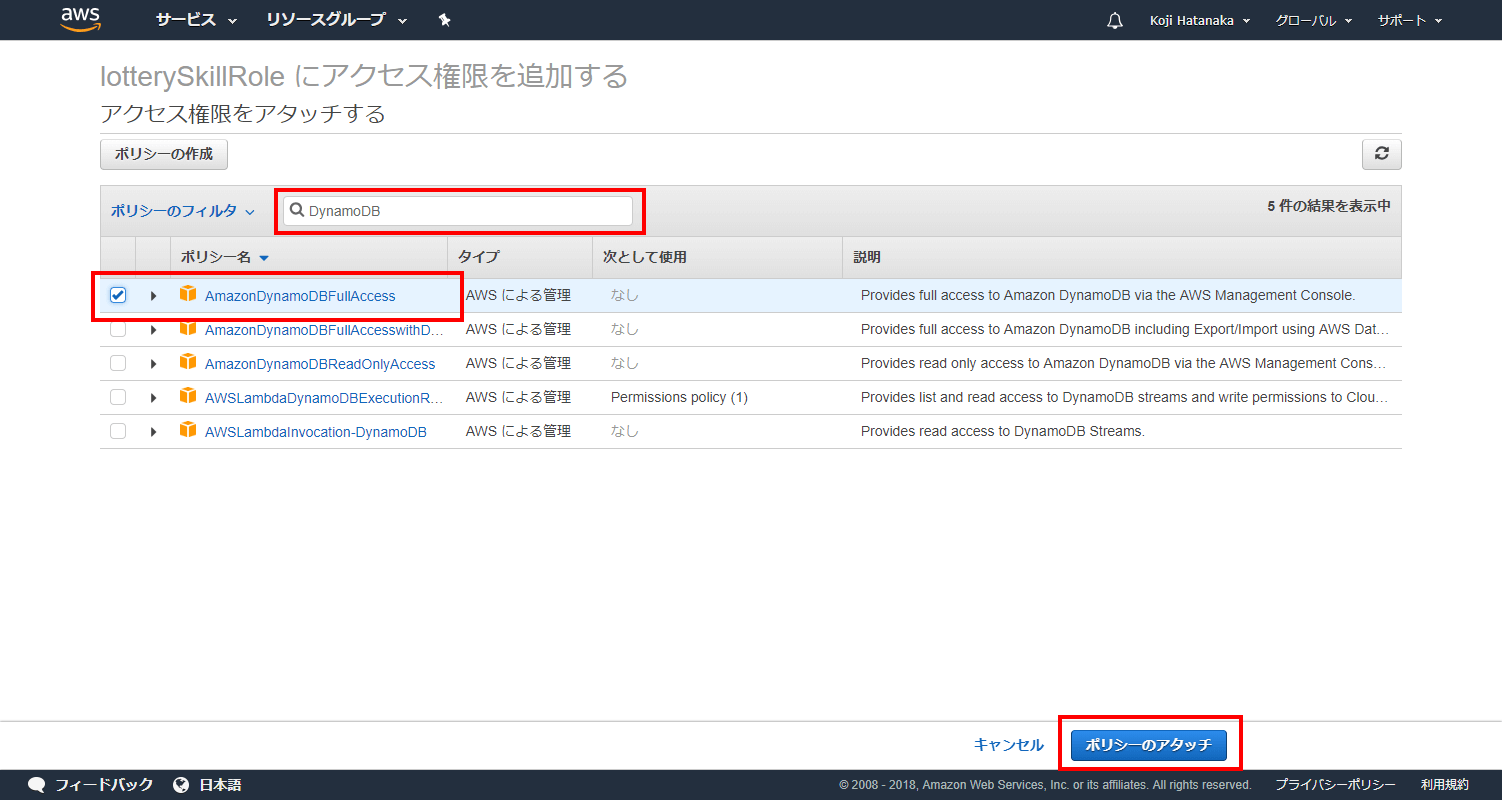Open the AmazonDynamoDBFullAccess policy link

pos(300,296)
